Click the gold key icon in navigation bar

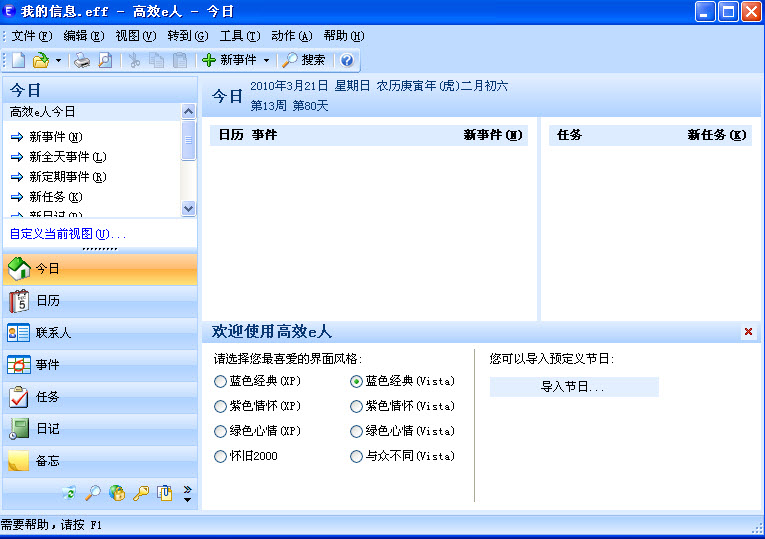(x=141, y=493)
